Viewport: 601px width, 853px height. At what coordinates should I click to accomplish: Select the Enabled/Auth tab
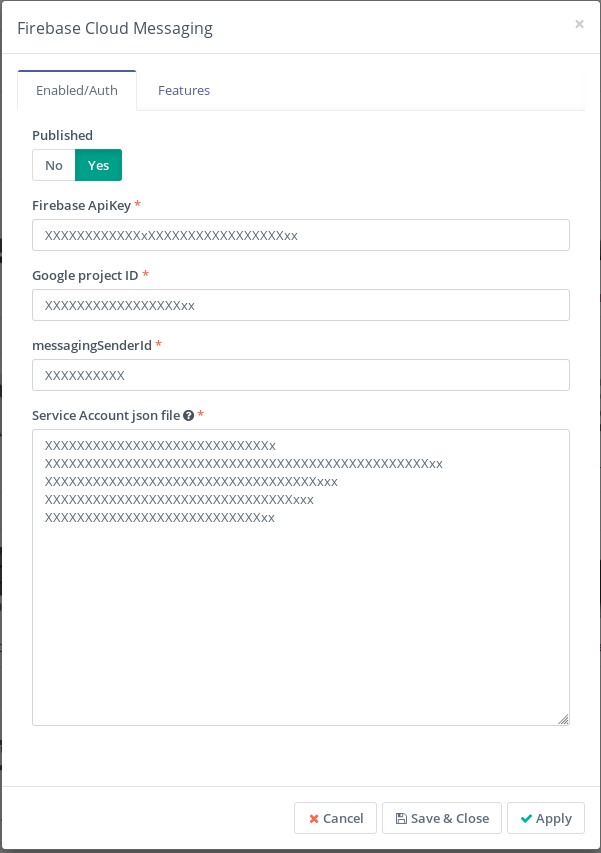77,90
